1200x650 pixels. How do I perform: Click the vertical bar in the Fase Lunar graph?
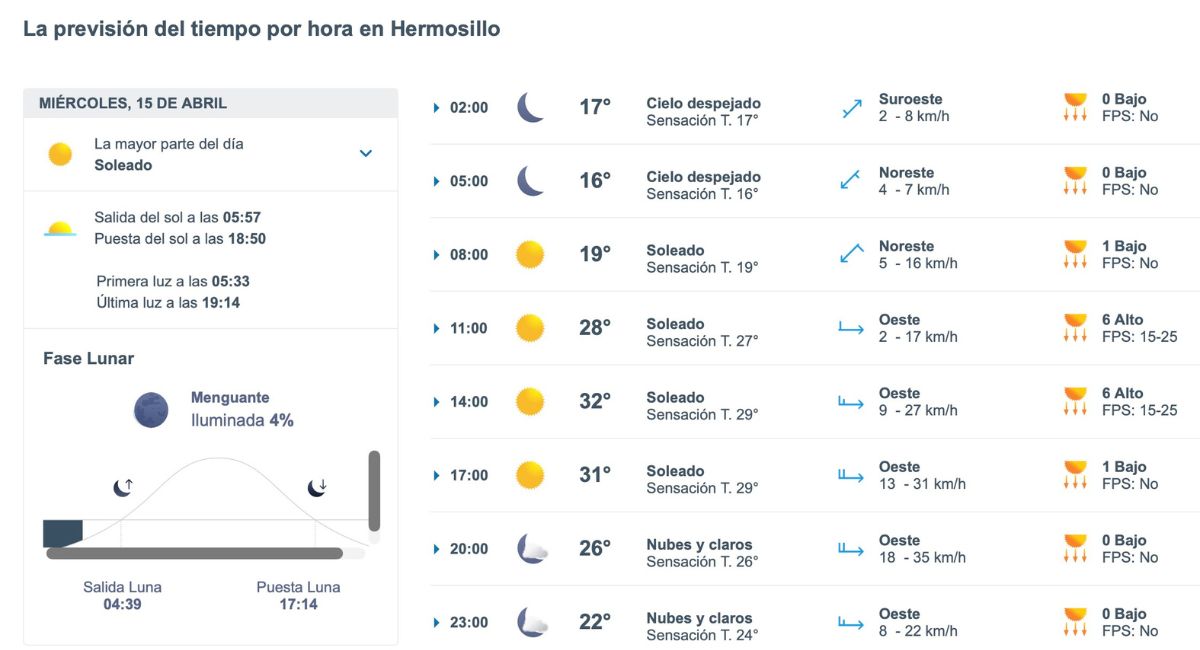coord(374,490)
